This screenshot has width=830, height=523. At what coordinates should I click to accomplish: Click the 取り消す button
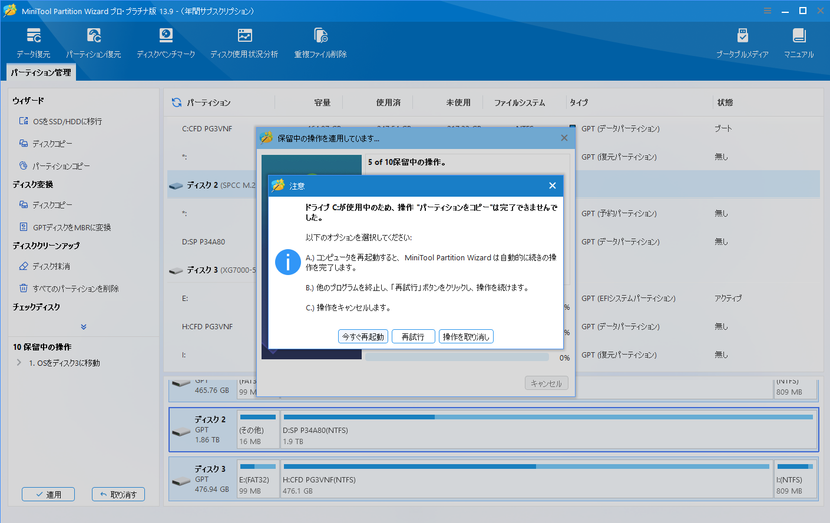[118, 494]
